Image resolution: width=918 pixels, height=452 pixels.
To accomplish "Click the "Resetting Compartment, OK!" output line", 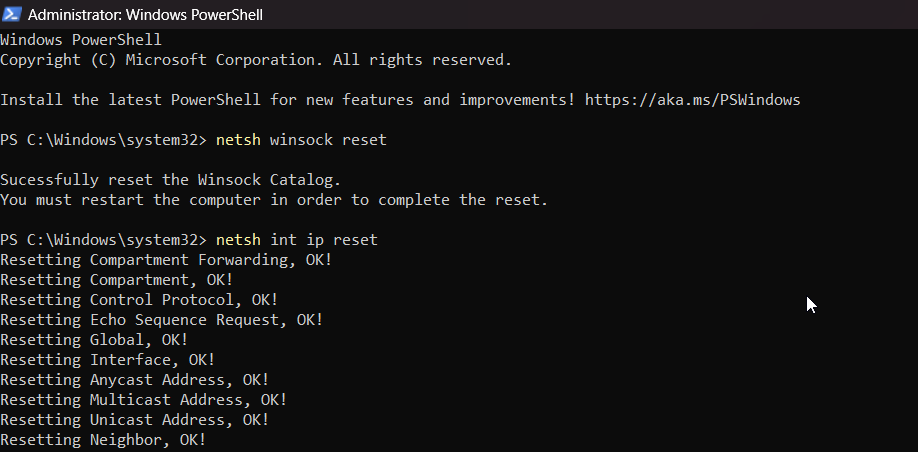I will (x=116, y=280).
